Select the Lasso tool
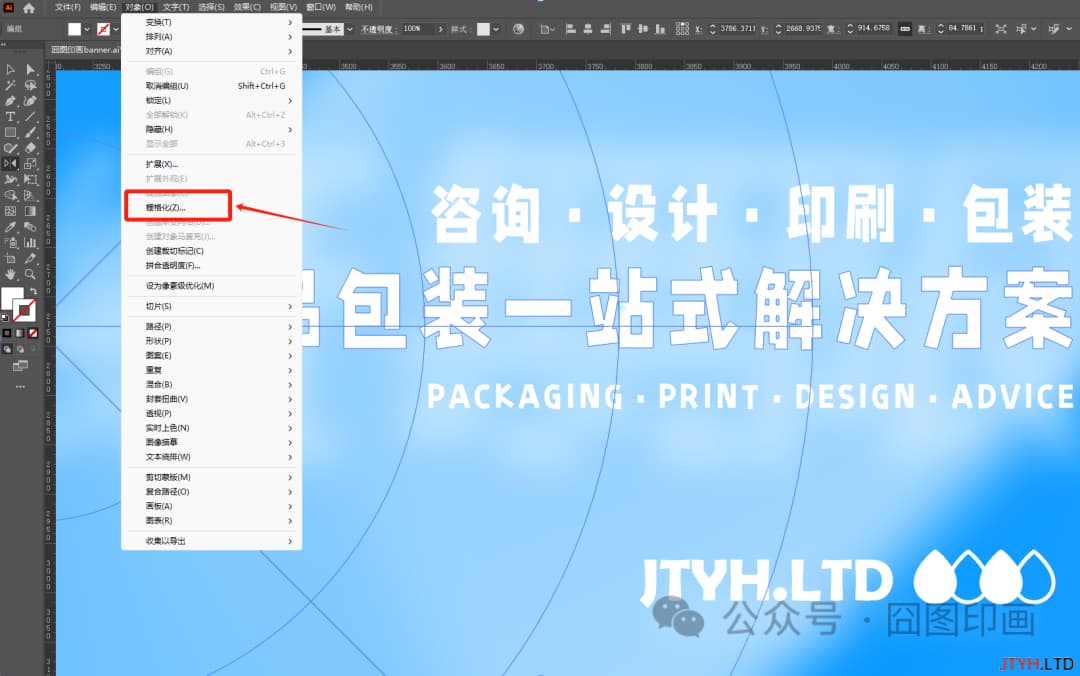This screenshot has width=1080, height=676. point(30,85)
